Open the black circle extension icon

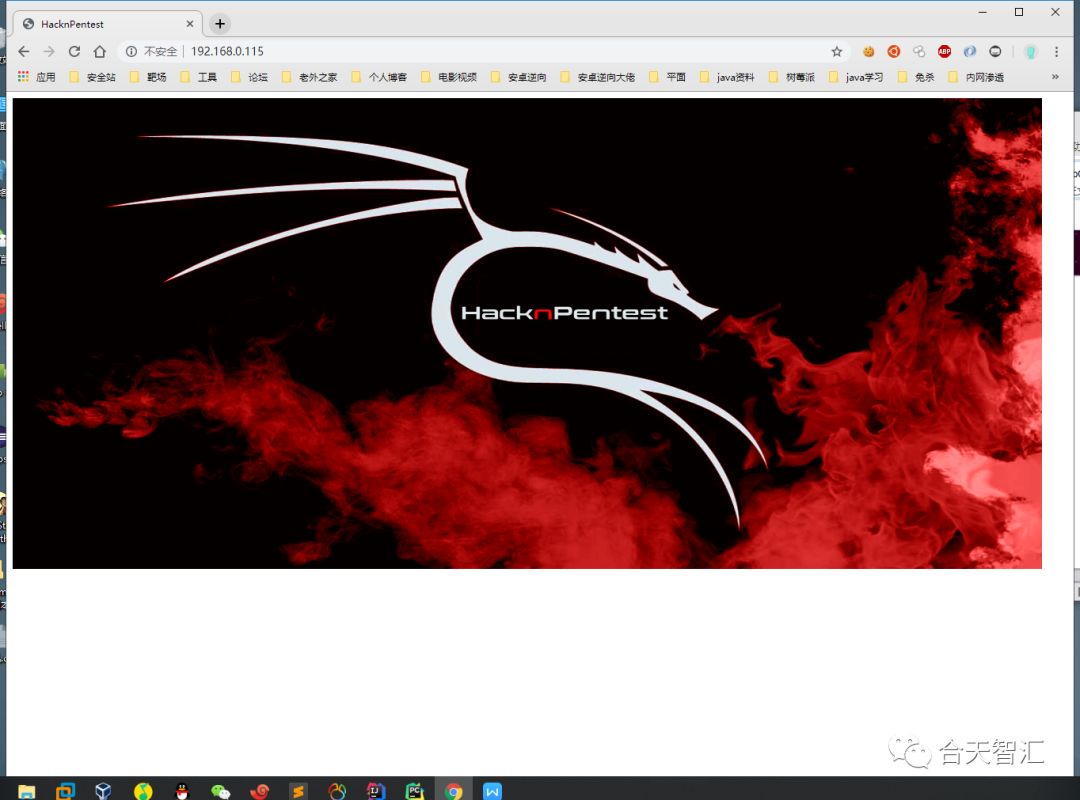tap(995, 52)
